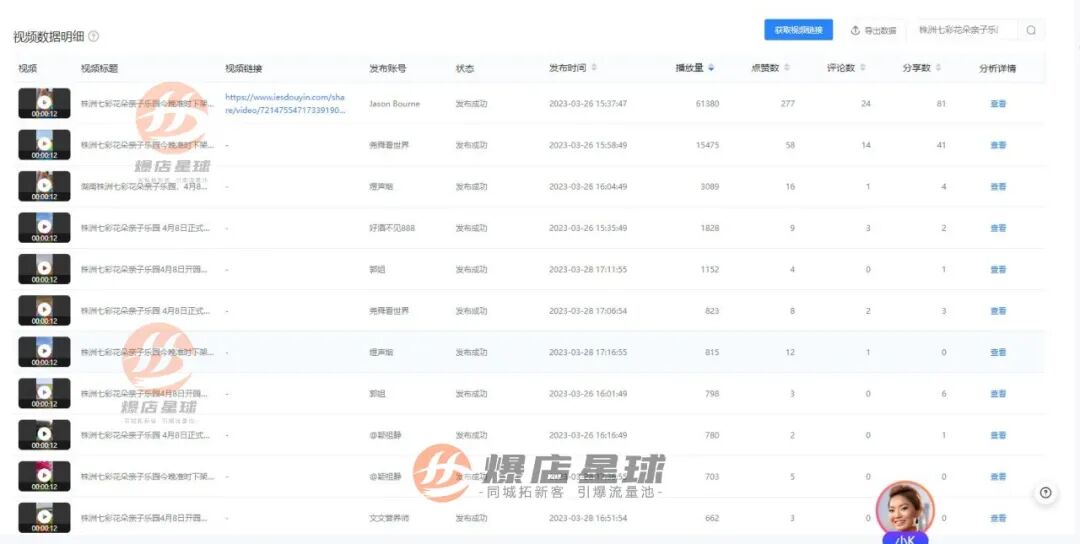Click 查看 for the 3089-play row
The image size is (1080, 544).
998,187
